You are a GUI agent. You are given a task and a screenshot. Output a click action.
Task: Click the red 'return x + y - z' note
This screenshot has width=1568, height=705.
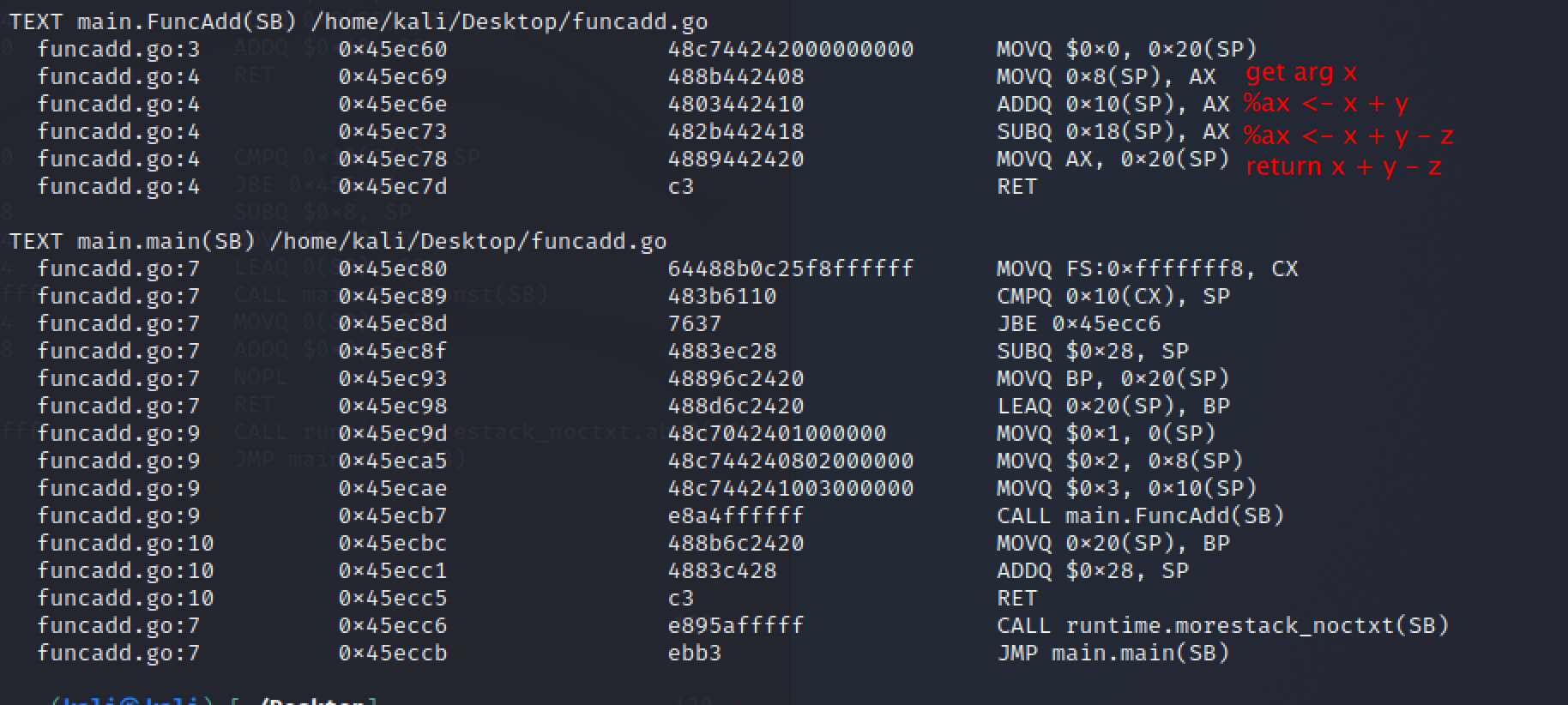1343,166
